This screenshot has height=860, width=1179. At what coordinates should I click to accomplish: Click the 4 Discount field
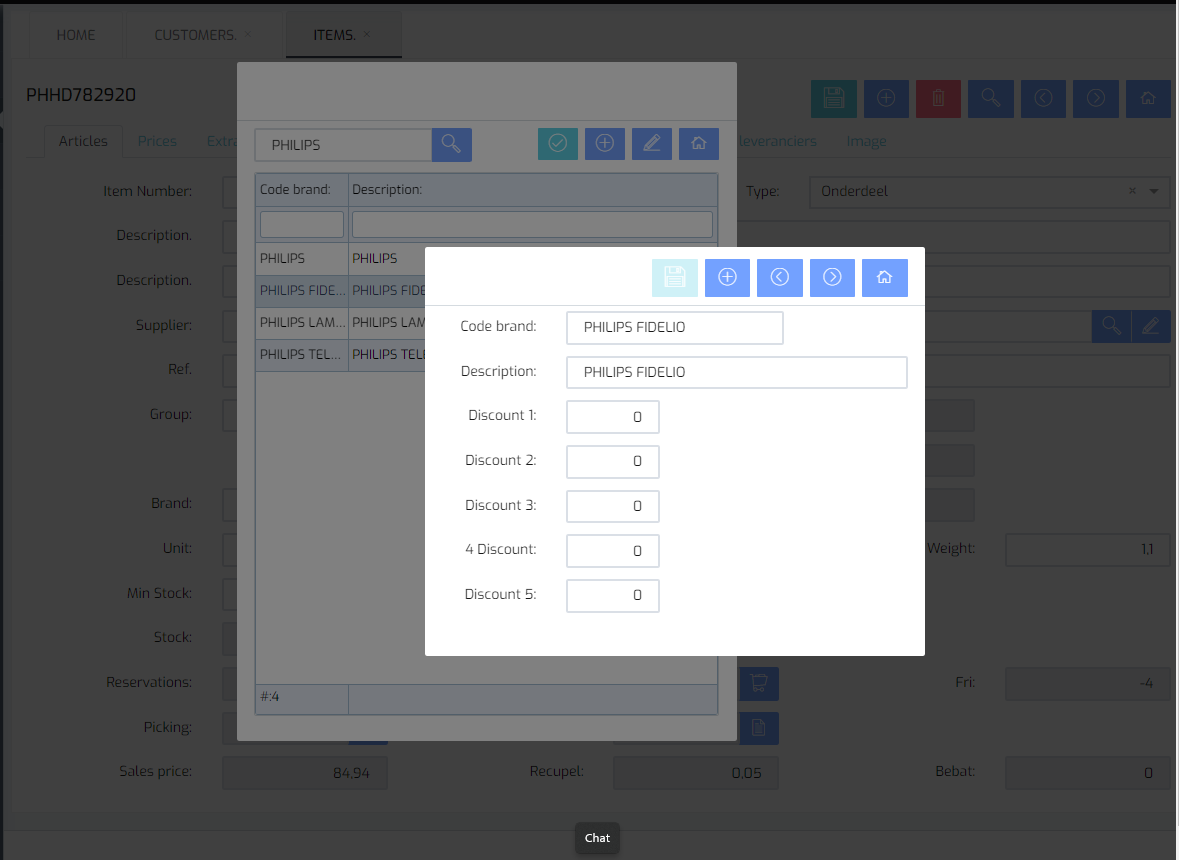(x=613, y=551)
